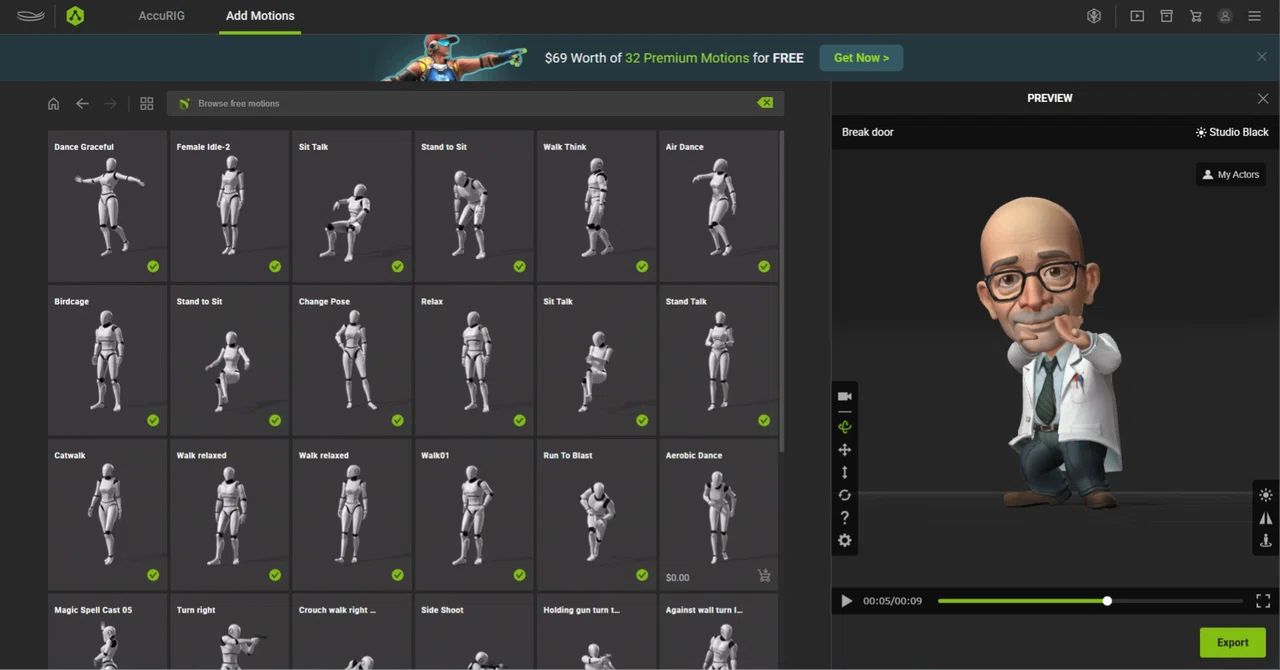Dismiss the promotional banner
Viewport: 1280px width, 670px height.
point(1262,57)
